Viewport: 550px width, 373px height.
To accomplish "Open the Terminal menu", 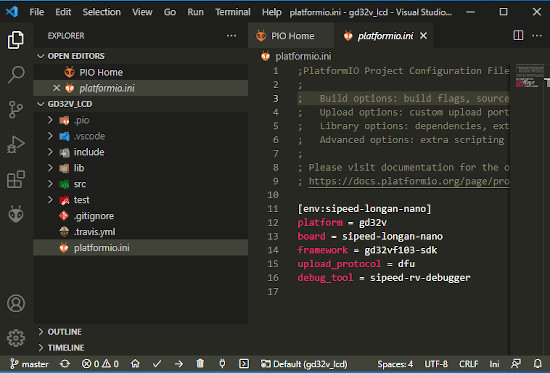I will click(233, 12).
